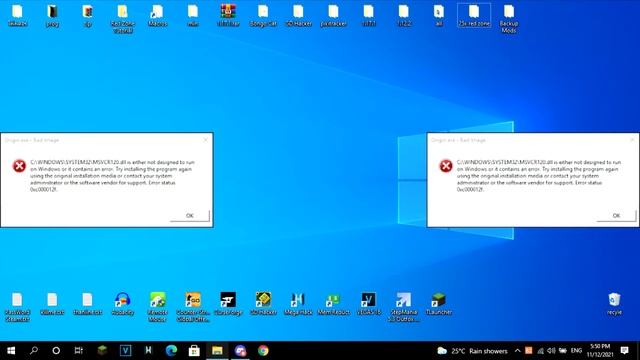Open taskbar Search magnifier
640x360 pixels.
click(x=34, y=351)
